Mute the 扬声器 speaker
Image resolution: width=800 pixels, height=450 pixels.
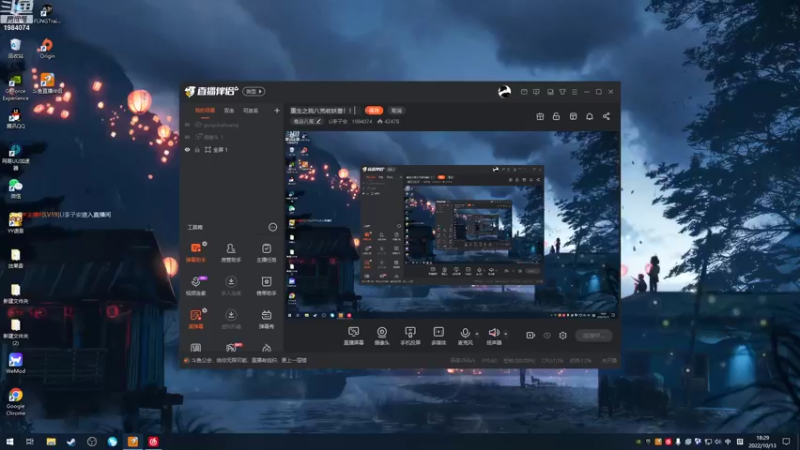(x=494, y=336)
